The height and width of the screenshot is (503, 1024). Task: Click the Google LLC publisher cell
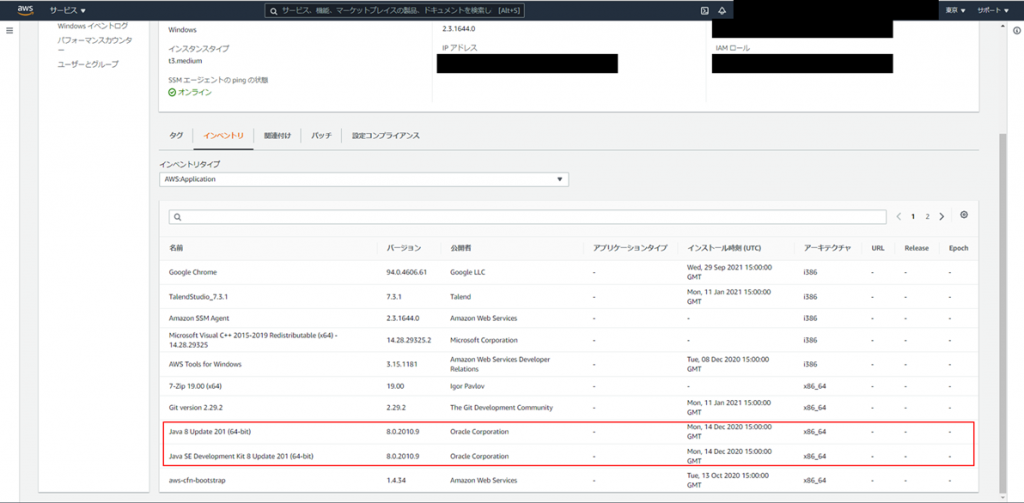pyautogui.click(x=468, y=272)
